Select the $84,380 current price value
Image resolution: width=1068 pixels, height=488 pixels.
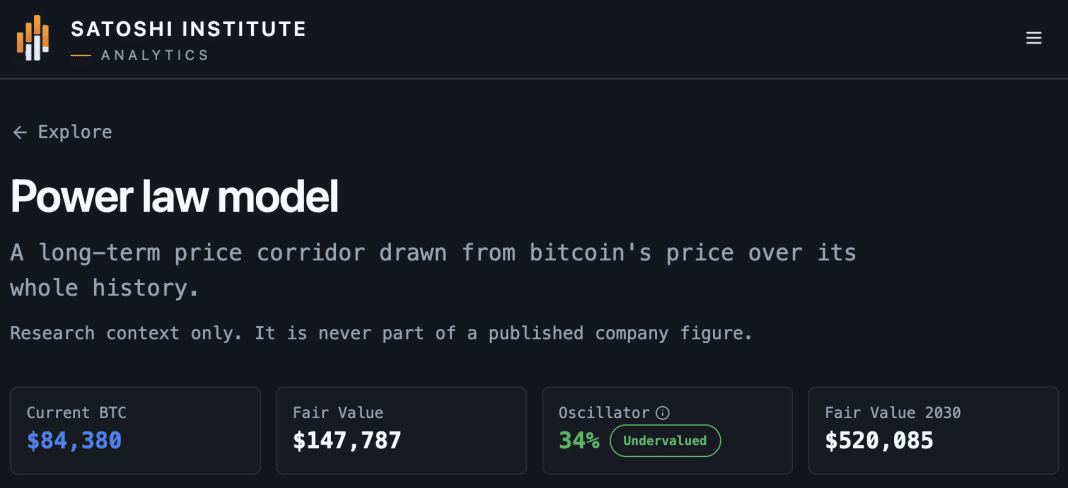[x=74, y=441]
